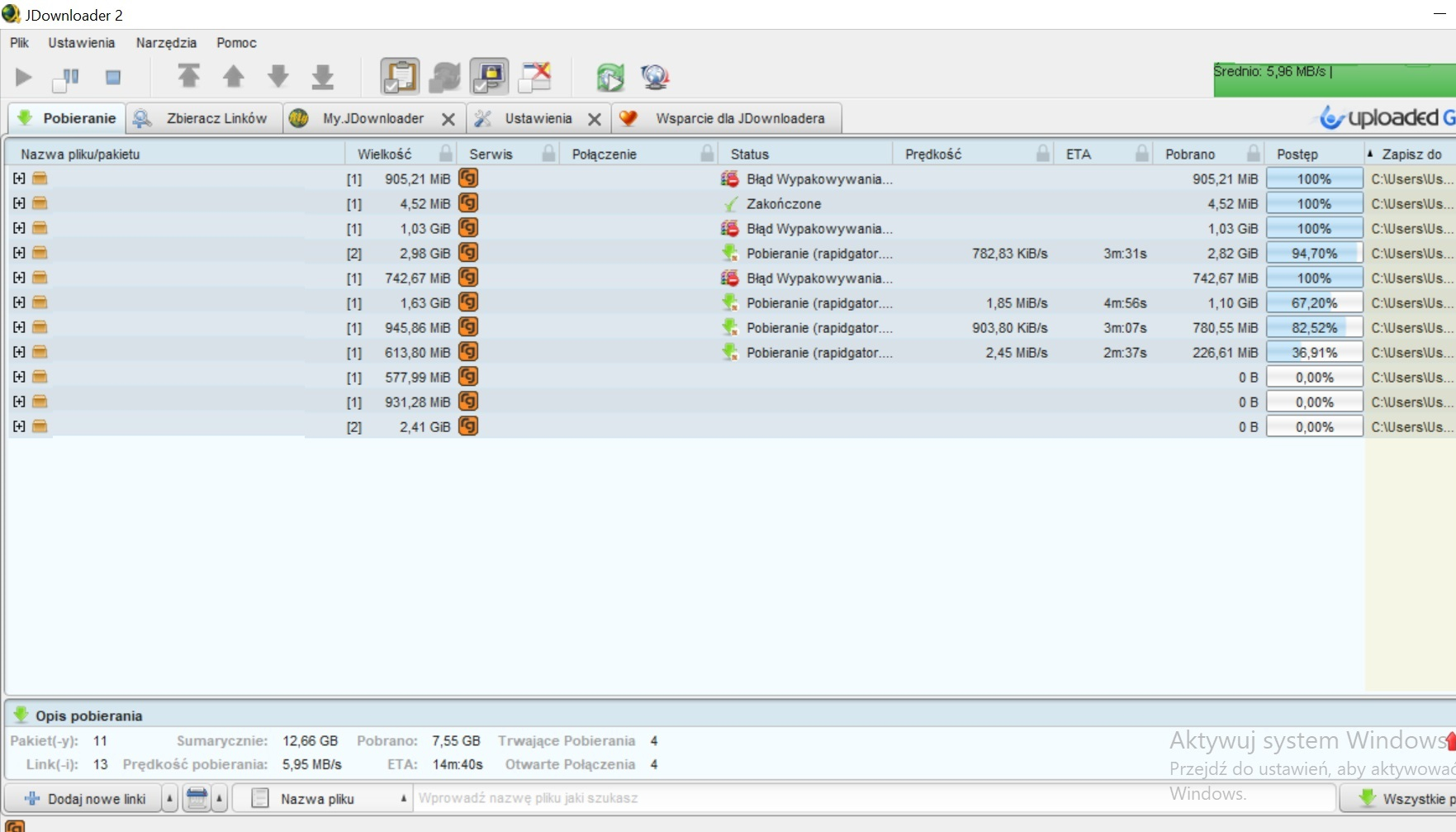Expand the 742,67 MiB package
Image resolution: width=1456 pixels, height=832 pixels.
click(x=19, y=278)
